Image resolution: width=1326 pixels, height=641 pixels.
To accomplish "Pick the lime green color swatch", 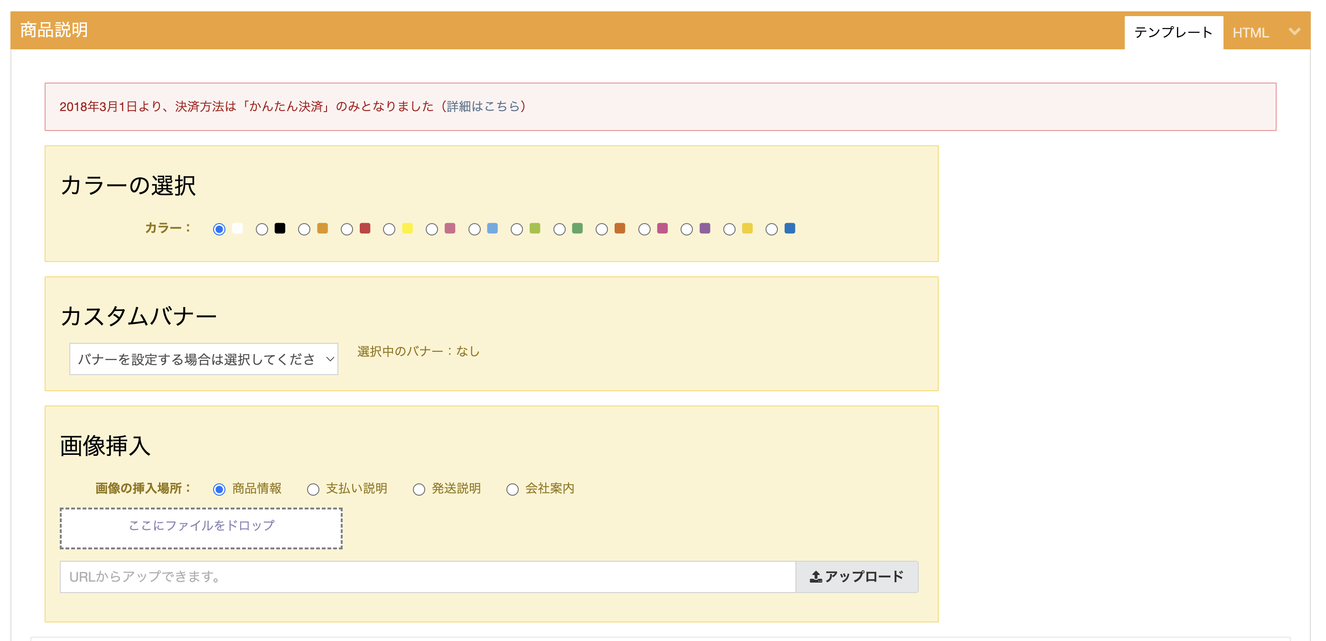I will tap(535, 229).
